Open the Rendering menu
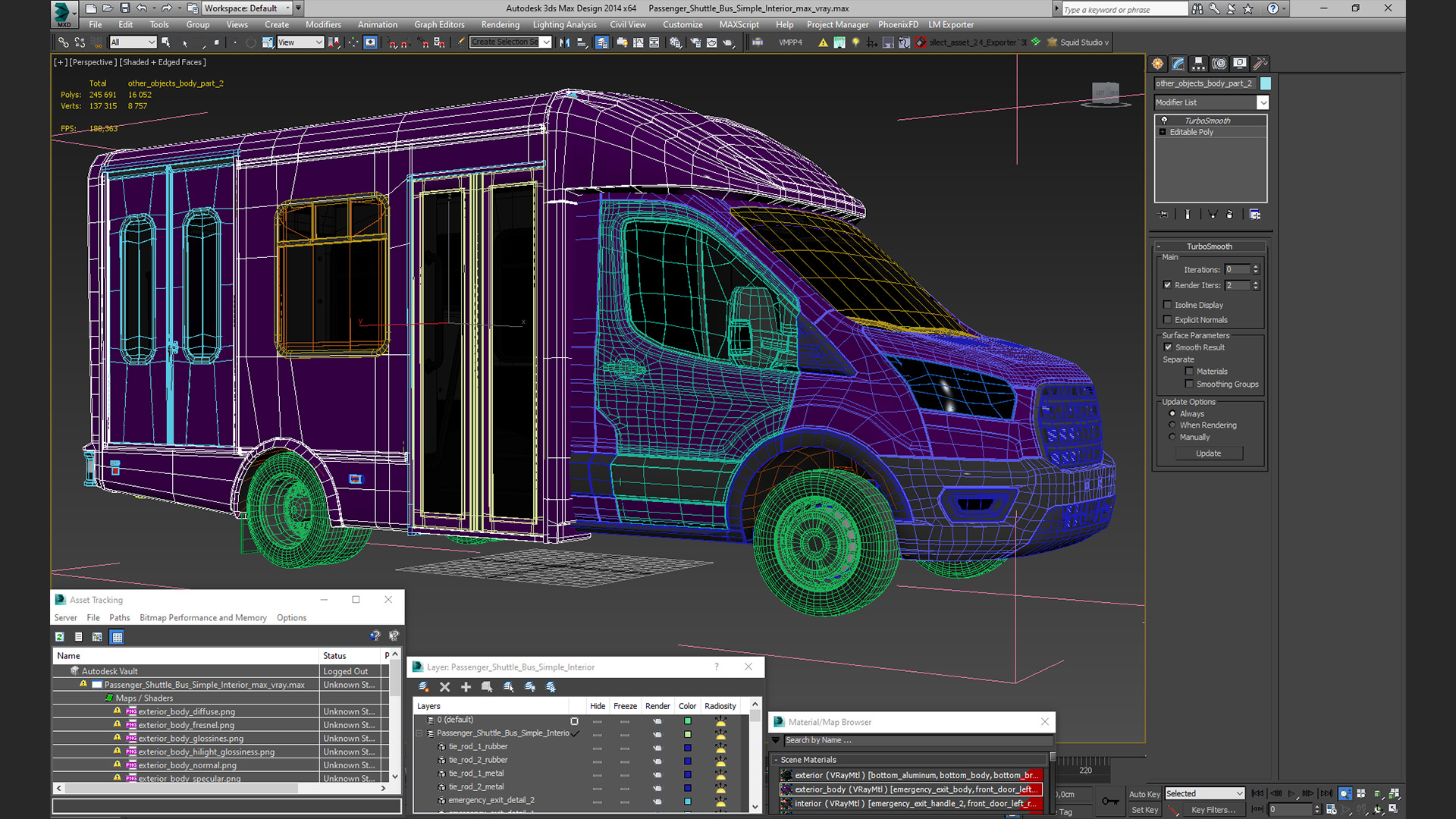This screenshot has height=819, width=1456. point(500,24)
